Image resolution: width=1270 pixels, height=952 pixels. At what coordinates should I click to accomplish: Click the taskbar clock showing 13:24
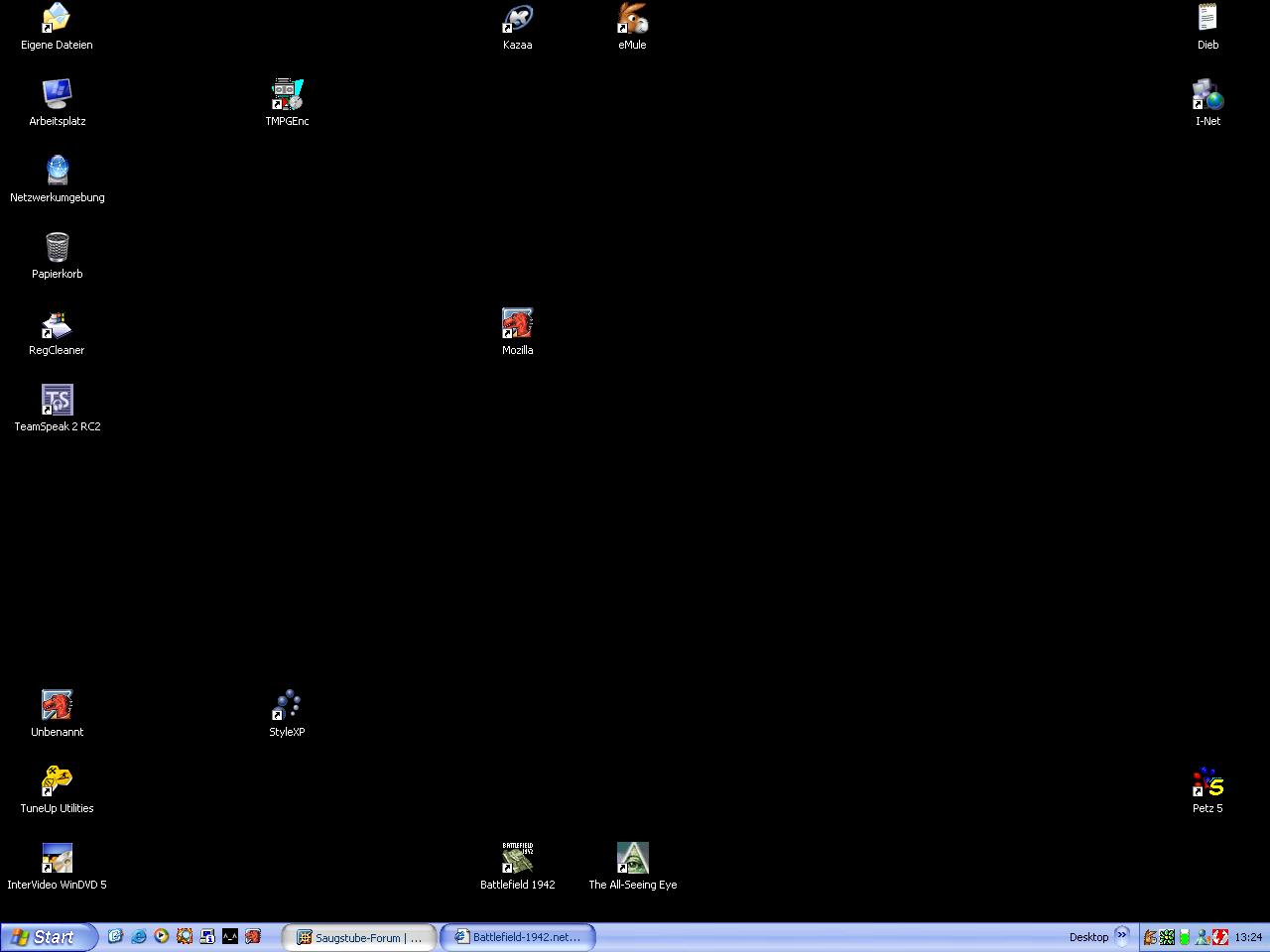1248,937
